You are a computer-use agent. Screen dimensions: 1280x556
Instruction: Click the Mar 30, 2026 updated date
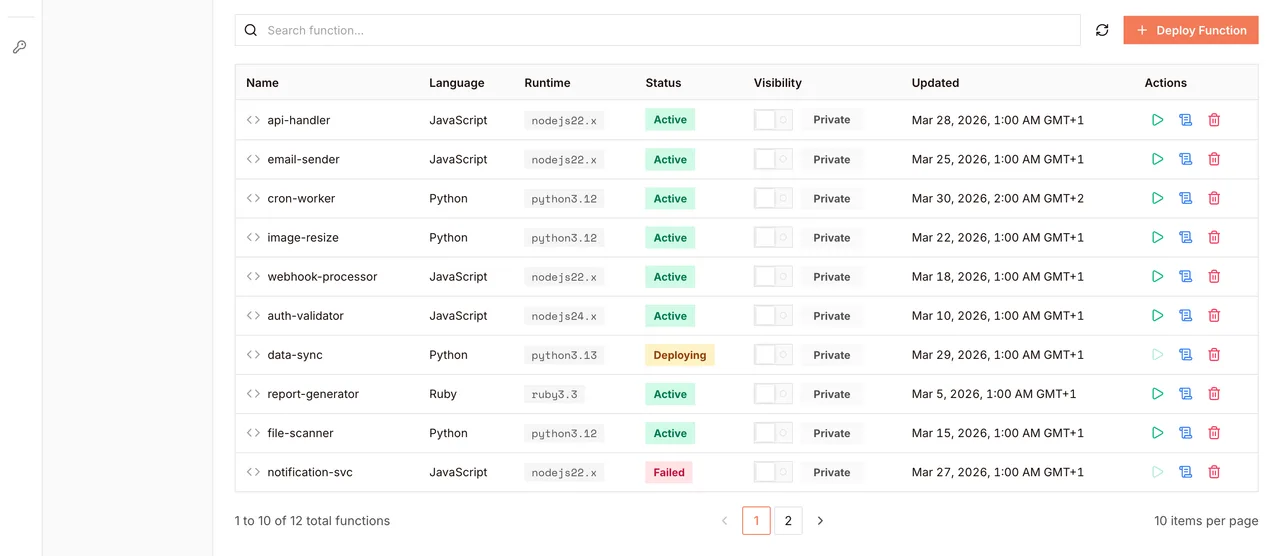998,198
